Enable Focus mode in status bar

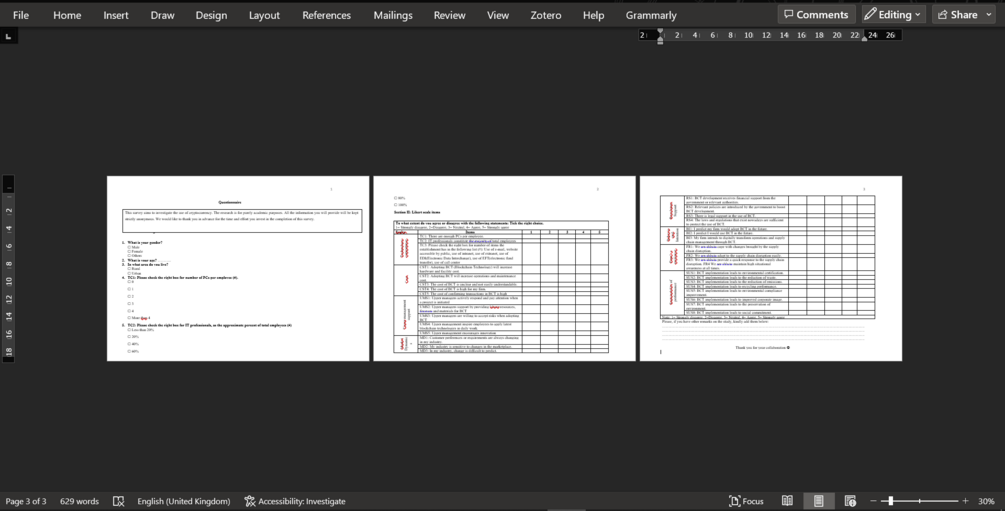pos(746,501)
